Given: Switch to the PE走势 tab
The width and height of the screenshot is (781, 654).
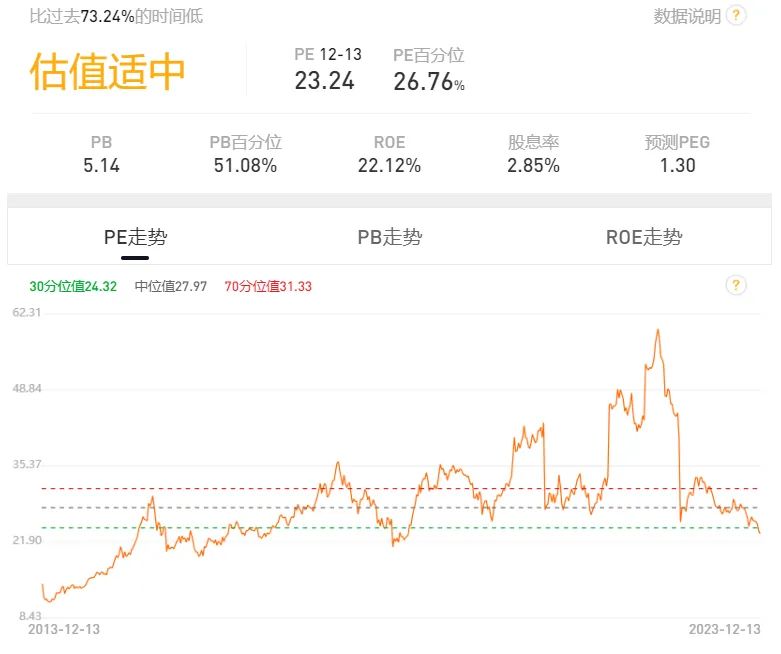Looking at the screenshot, I should (x=136, y=237).
